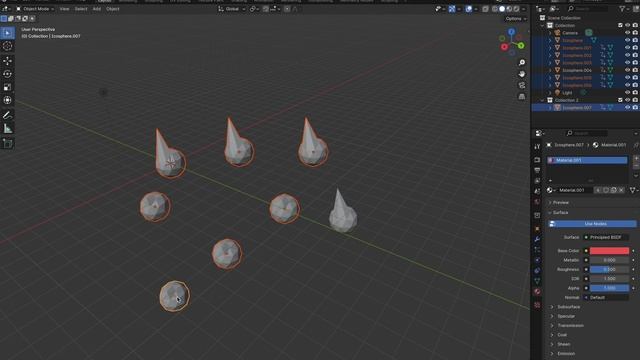This screenshot has width=640, height=360.
Task: Expand the Subsurface panel
Action: tap(568, 307)
